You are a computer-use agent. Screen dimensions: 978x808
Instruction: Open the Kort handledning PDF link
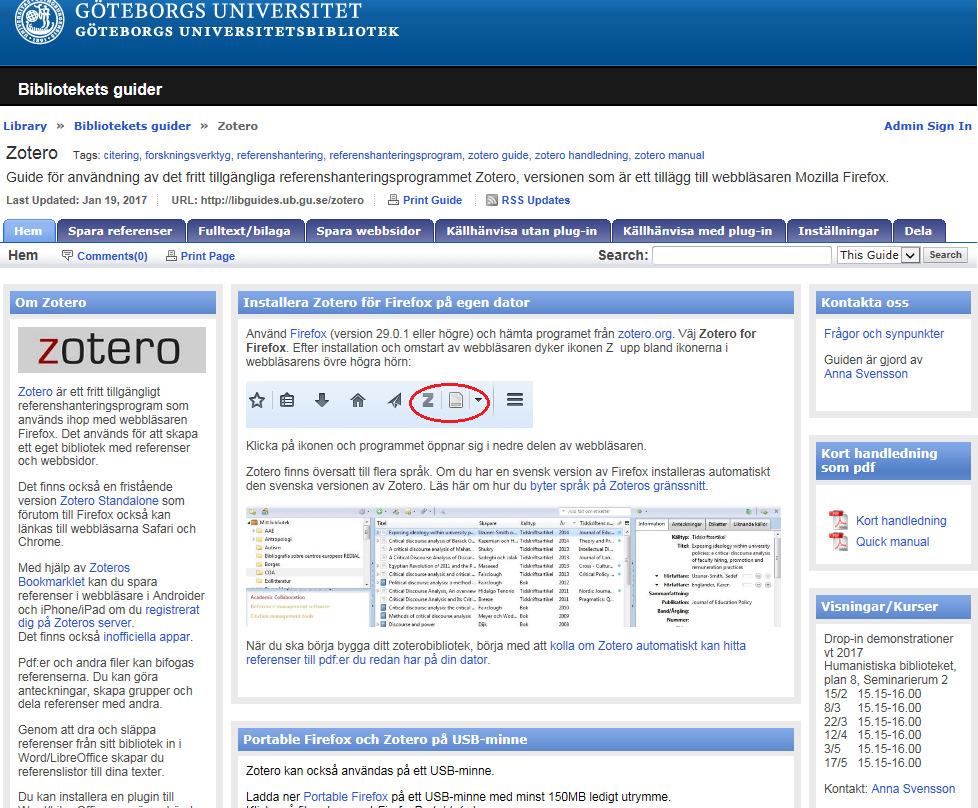(901, 520)
